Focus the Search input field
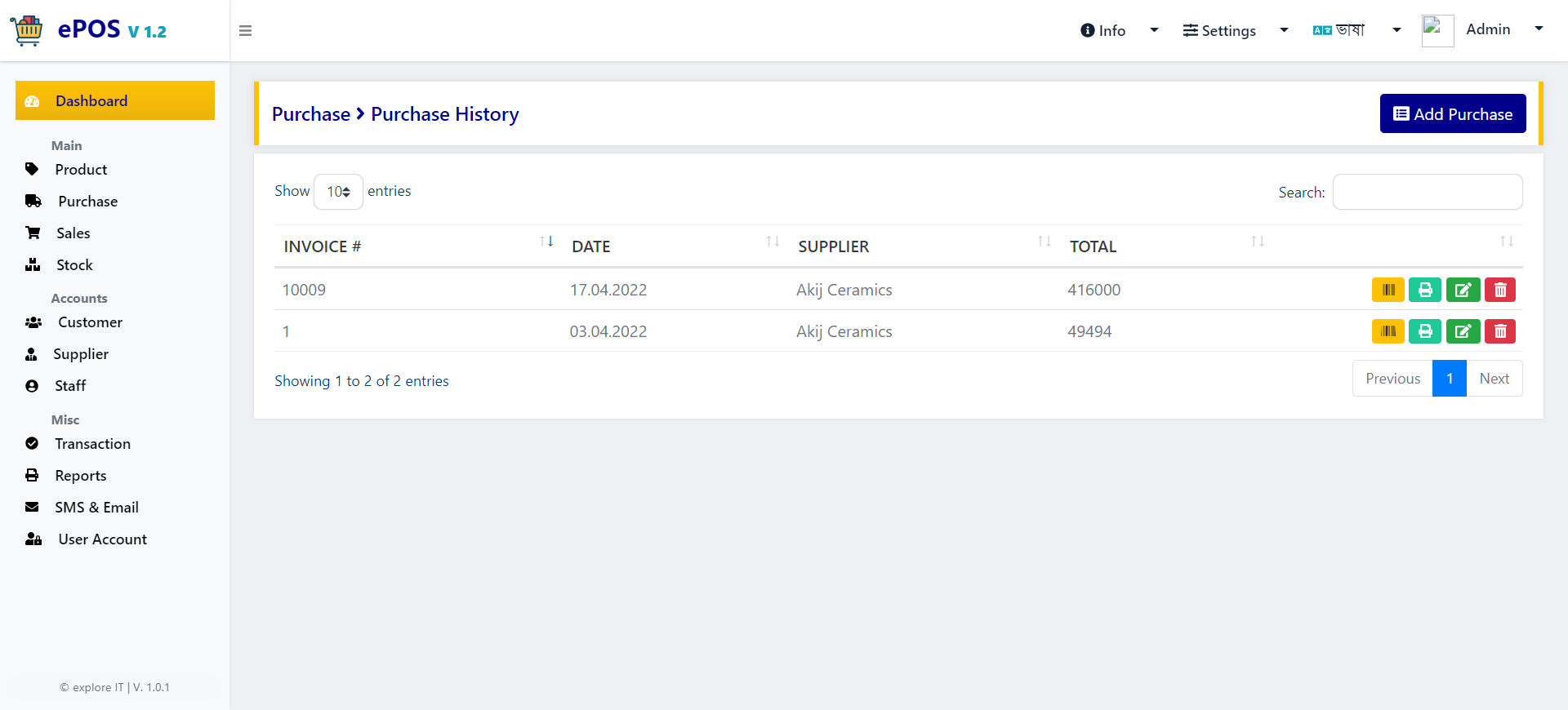The width and height of the screenshot is (1568, 710). [1428, 192]
